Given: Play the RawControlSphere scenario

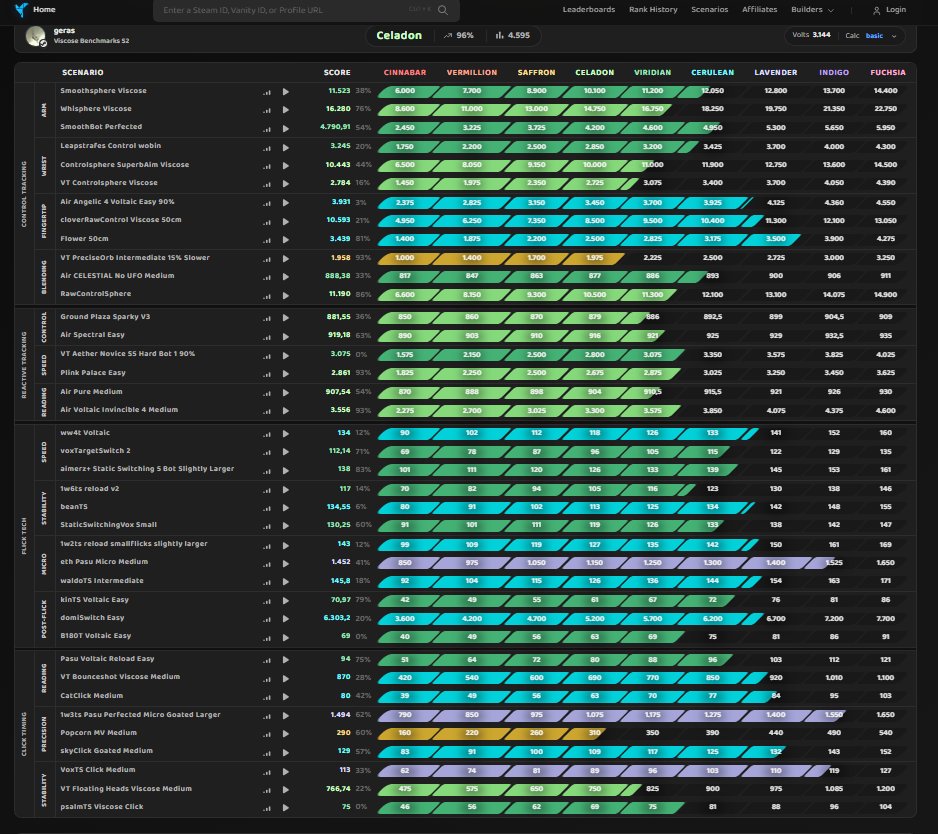Looking at the screenshot, I should [286, 295].
